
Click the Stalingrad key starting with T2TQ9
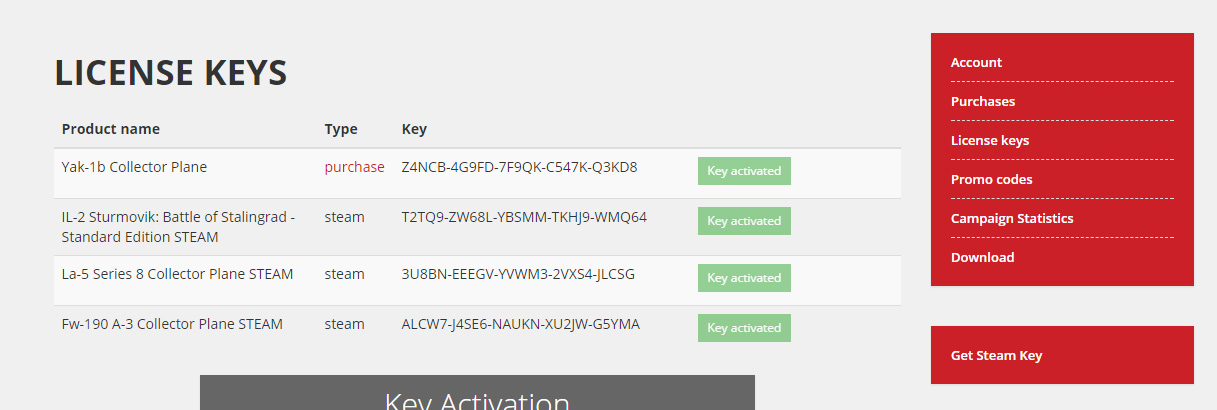click(524, 217)
